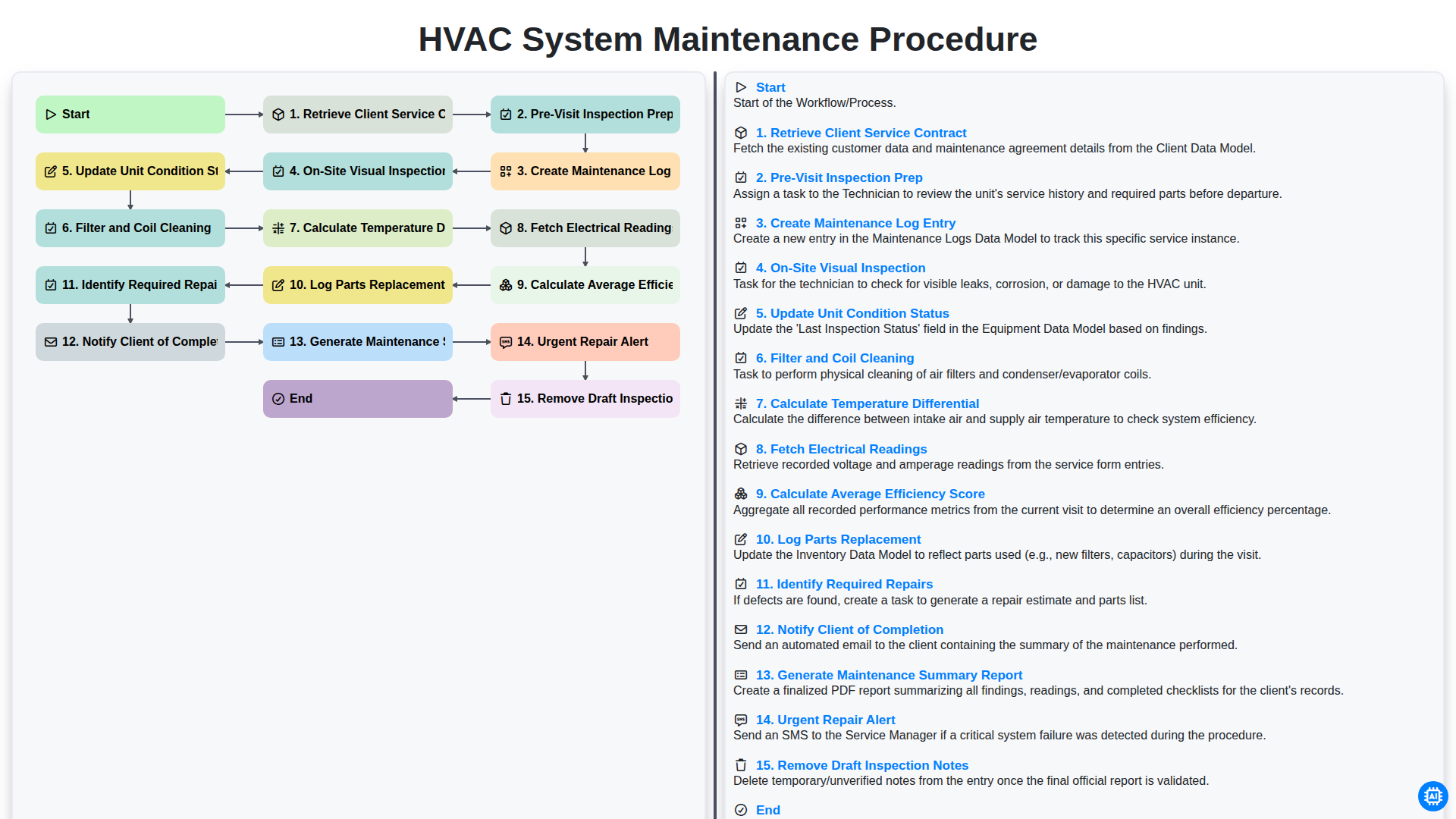Screen dimensions: 1456x819
Task: Click the edit icon in Update Unit Condition node
Action: (x=51, y=171)
